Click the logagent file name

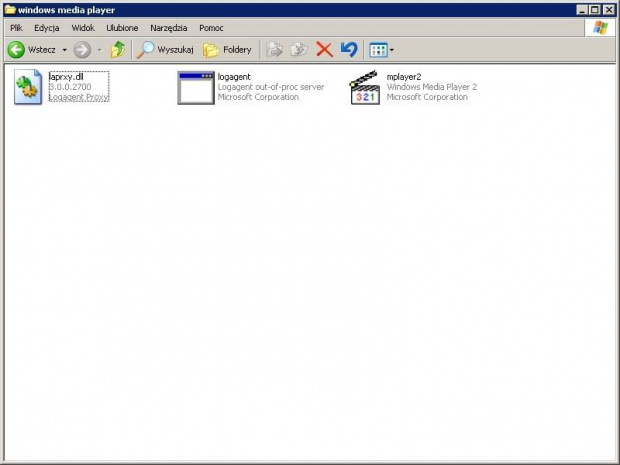tap(234, 77)
